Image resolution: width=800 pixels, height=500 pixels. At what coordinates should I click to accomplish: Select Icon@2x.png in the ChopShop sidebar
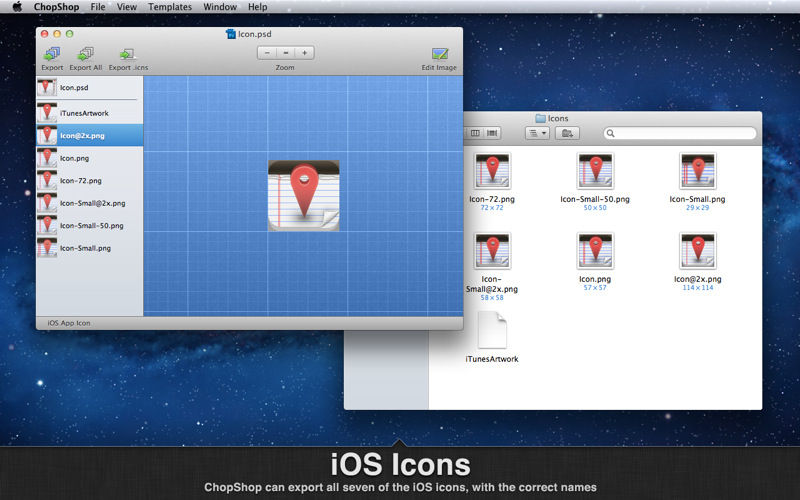pos(90,135)
